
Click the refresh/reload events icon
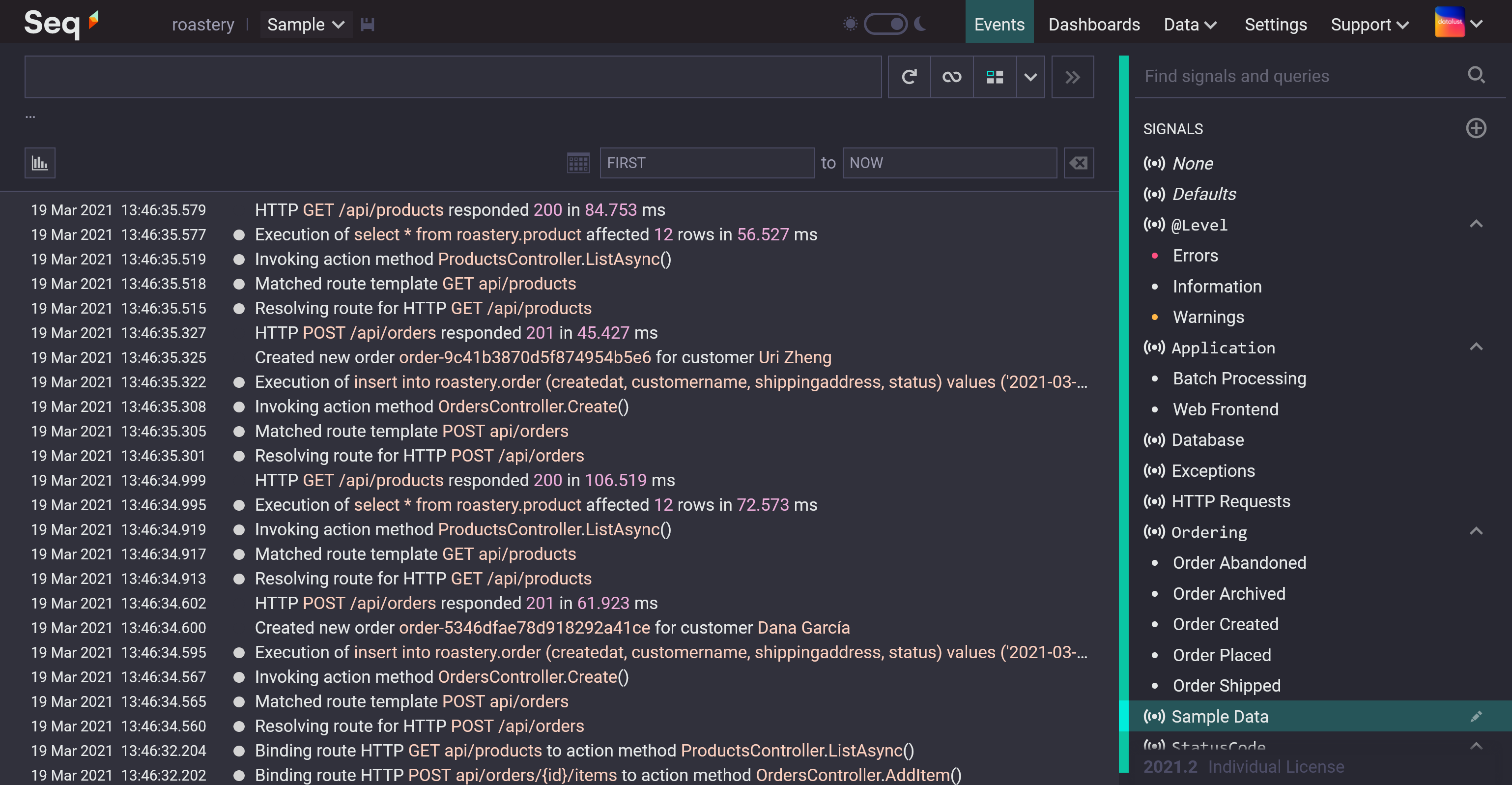pos(909,76)
